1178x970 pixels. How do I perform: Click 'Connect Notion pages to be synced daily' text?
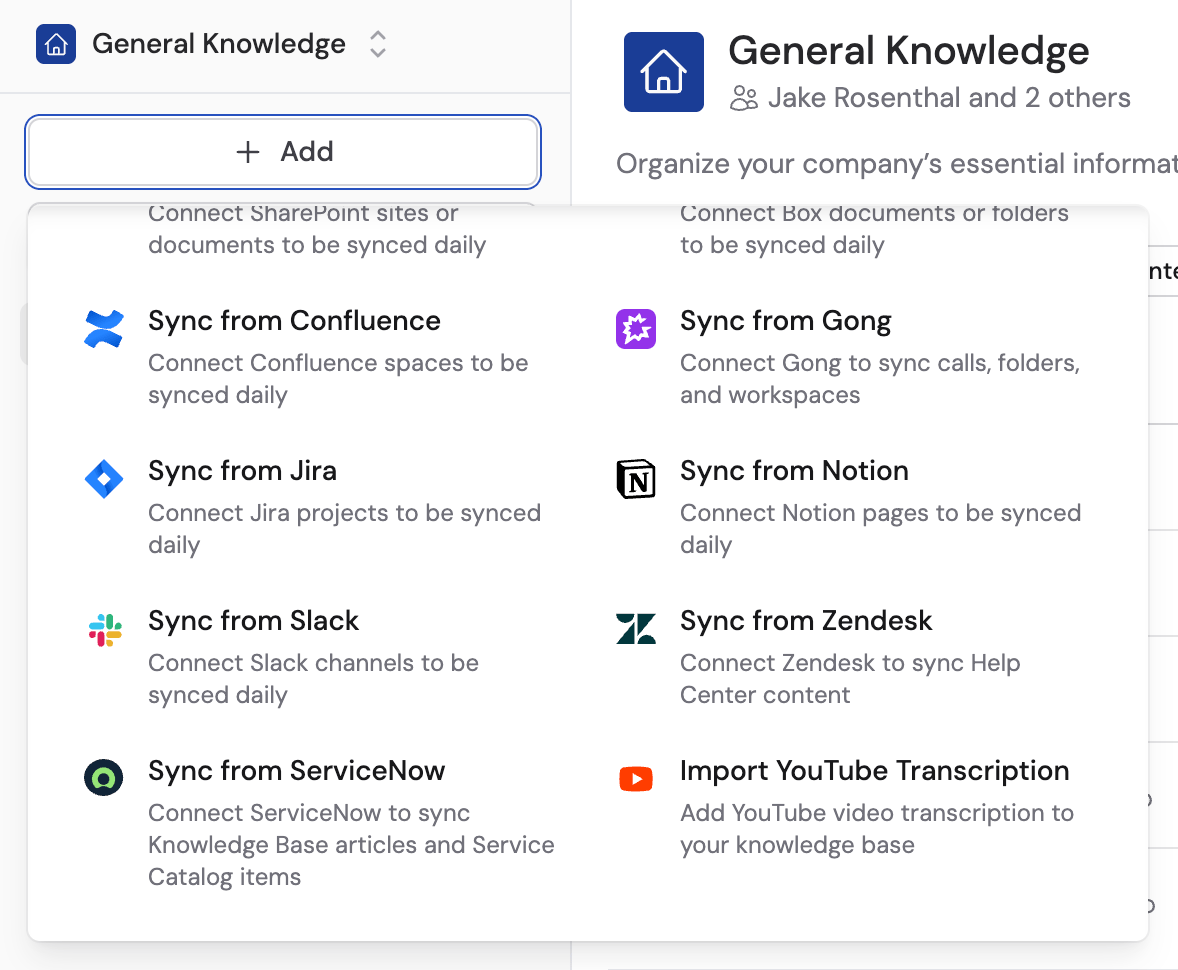880,529
